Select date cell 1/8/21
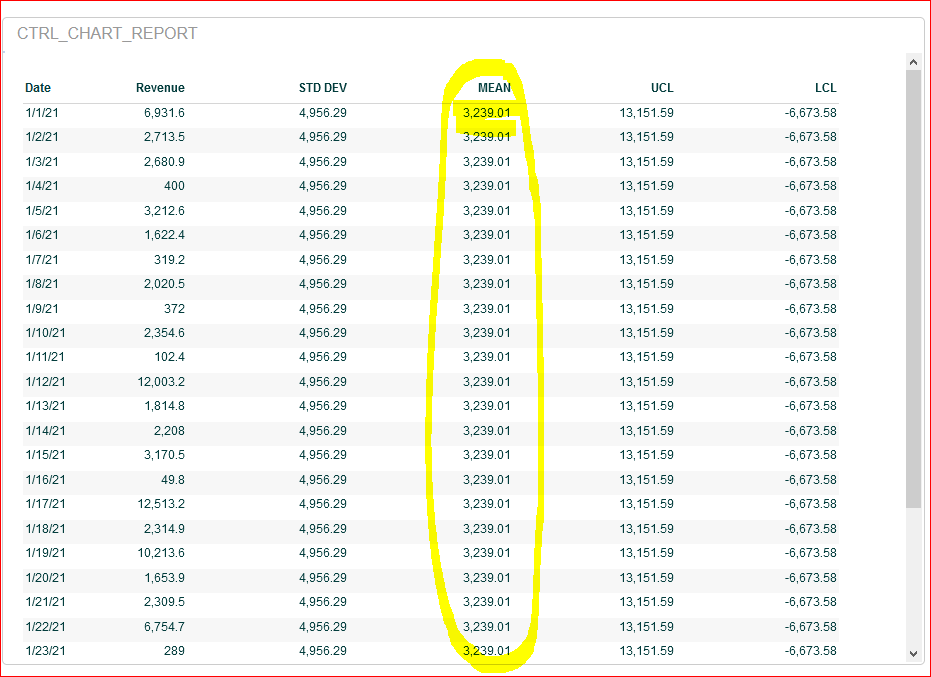Screen dimensions: 931x677 pyautogui.click(x=42, y=284)
